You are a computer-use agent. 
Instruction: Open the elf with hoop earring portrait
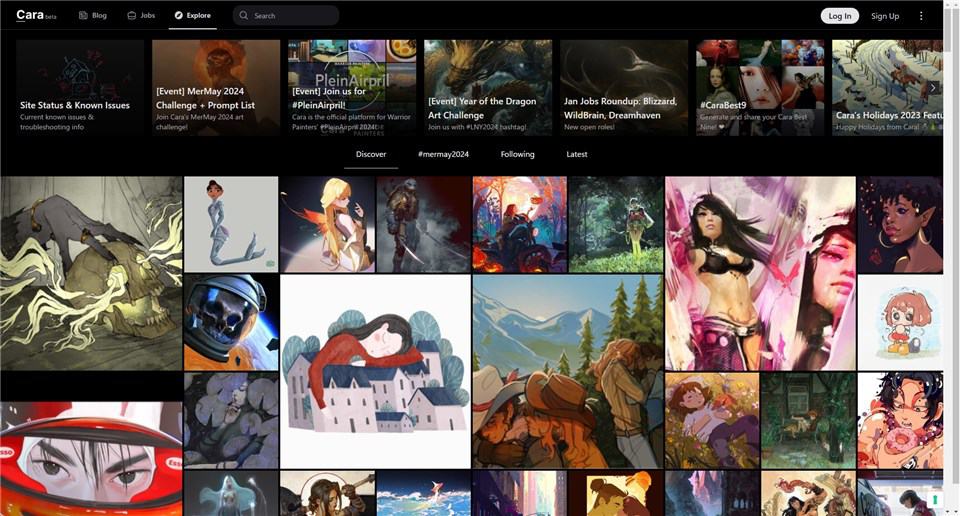point(900,225)
